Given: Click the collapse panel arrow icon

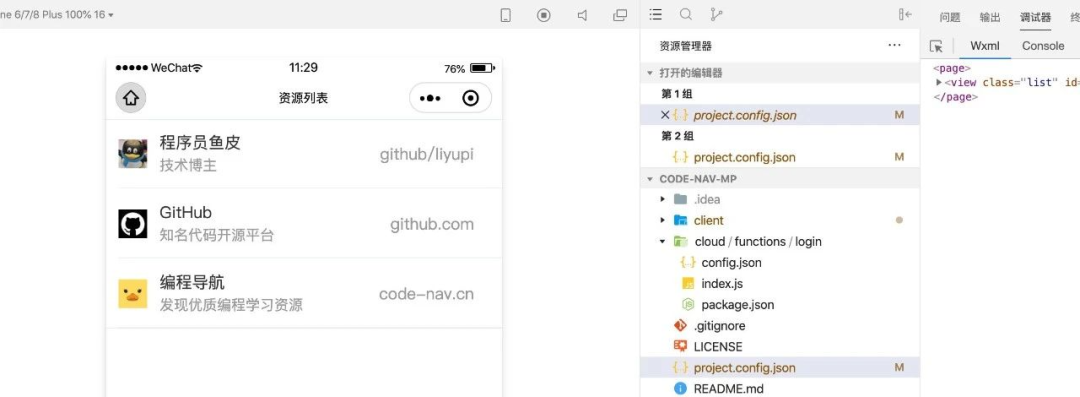Looking at the screenshot, I should tap(906, 14).
